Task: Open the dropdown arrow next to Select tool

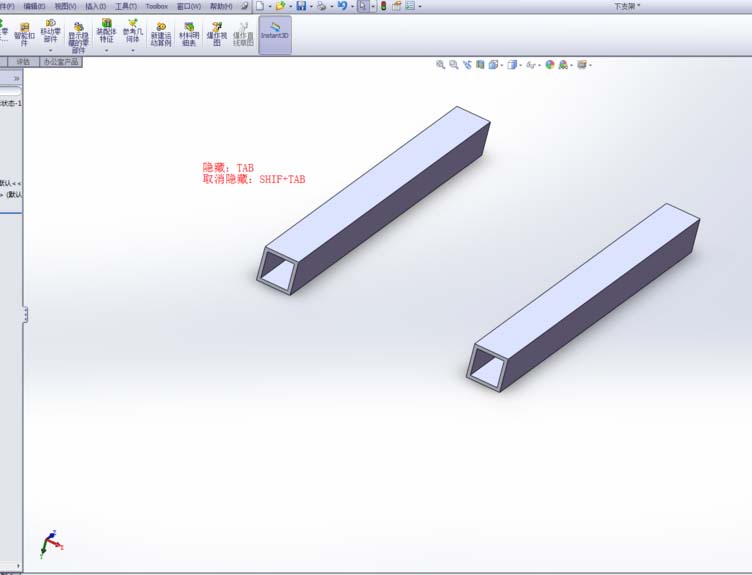Action: [x=373, y=6]
